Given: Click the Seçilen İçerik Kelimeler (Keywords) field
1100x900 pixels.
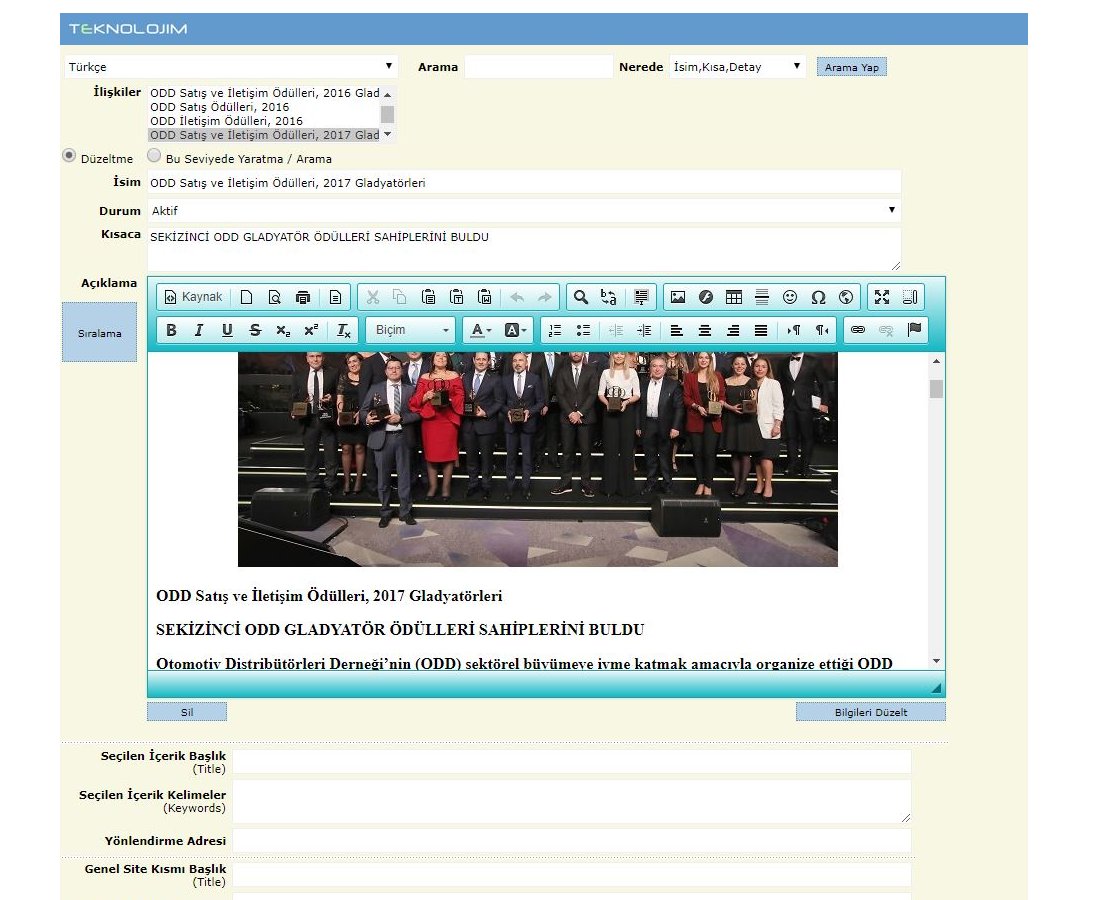Looking at the screenshot, I should [572, 801].
